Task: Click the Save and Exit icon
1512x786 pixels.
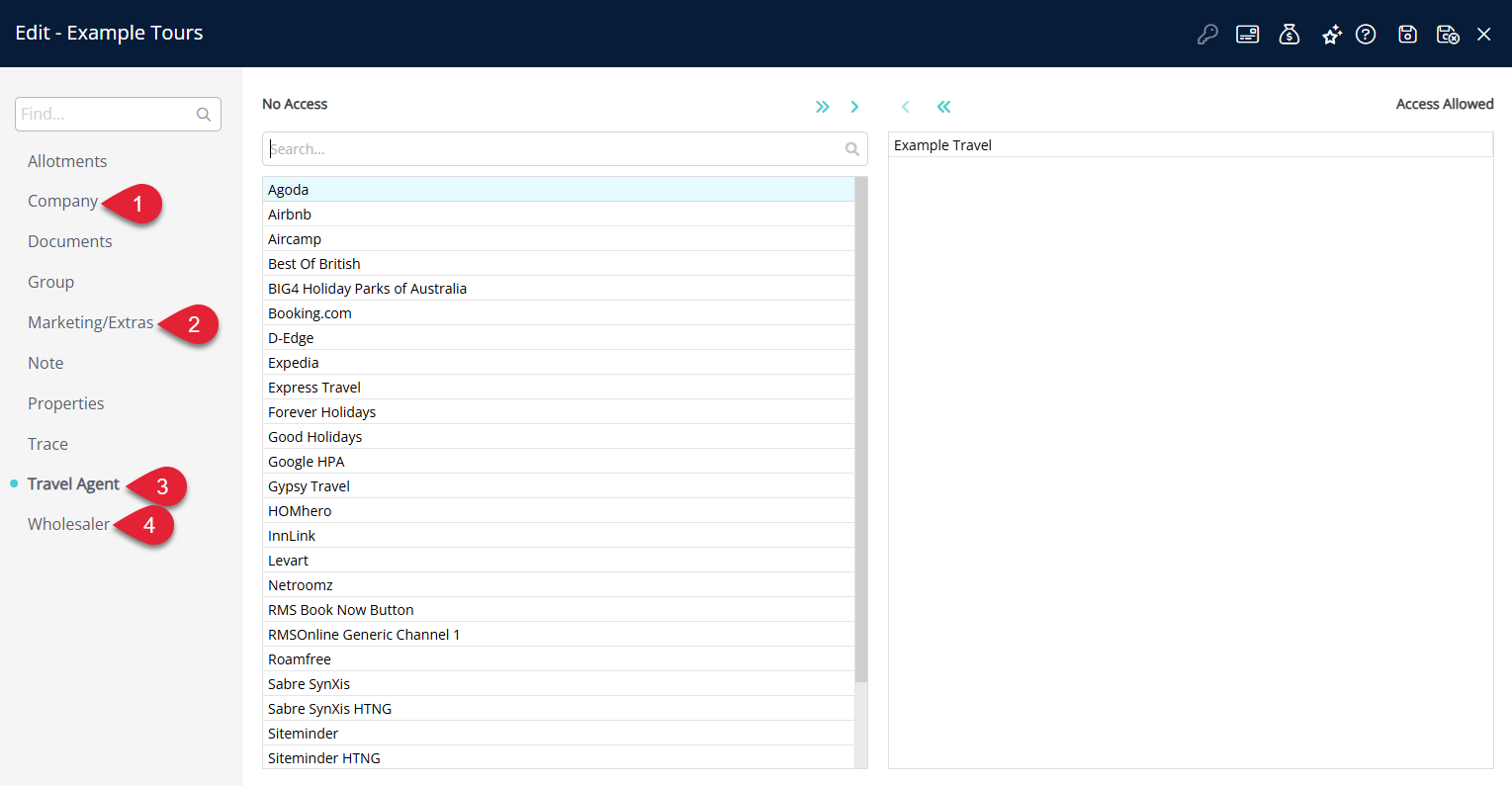Action: click(x=1448, y=35)
